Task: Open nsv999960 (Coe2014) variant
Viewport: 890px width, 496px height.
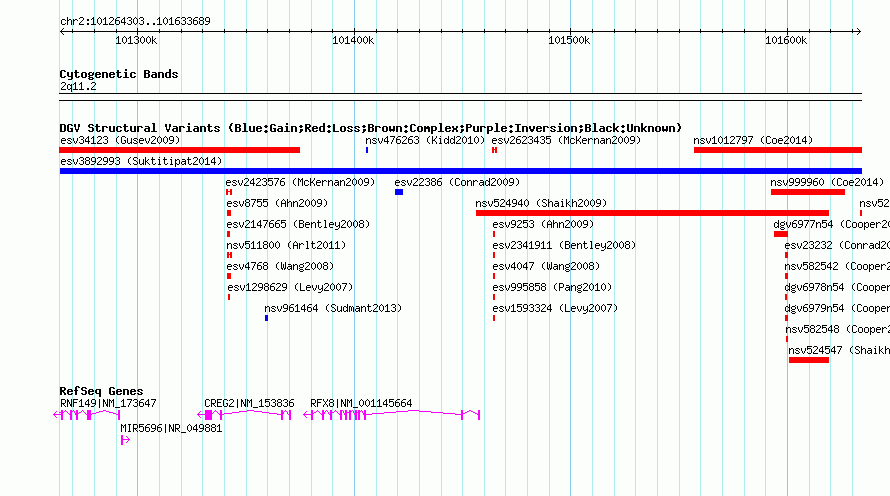Action: [x=827, y=182]
